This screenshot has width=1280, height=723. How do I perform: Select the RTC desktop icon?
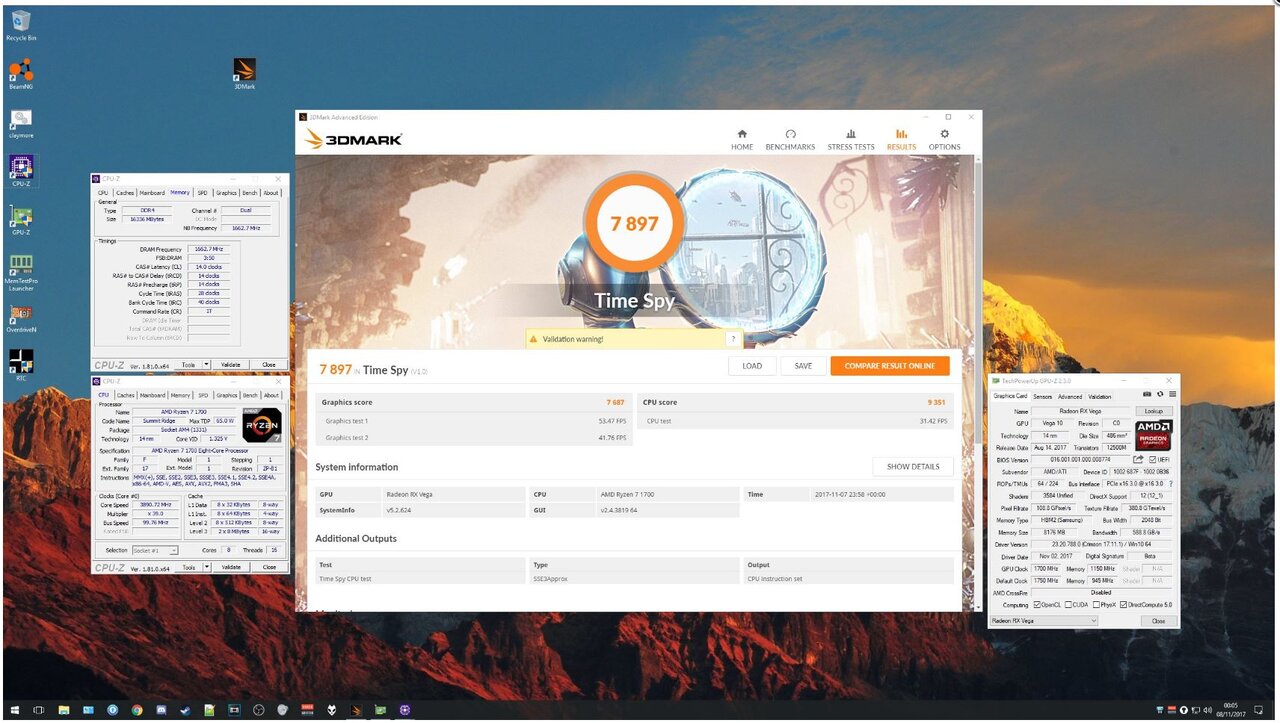pos(21,364)
